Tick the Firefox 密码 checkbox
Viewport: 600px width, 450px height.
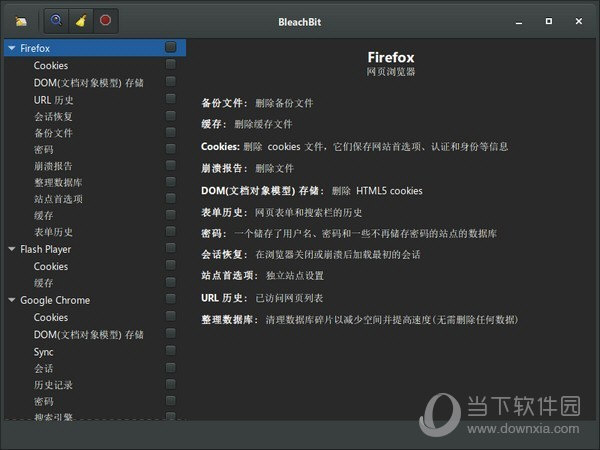click(x=171, y=148)
